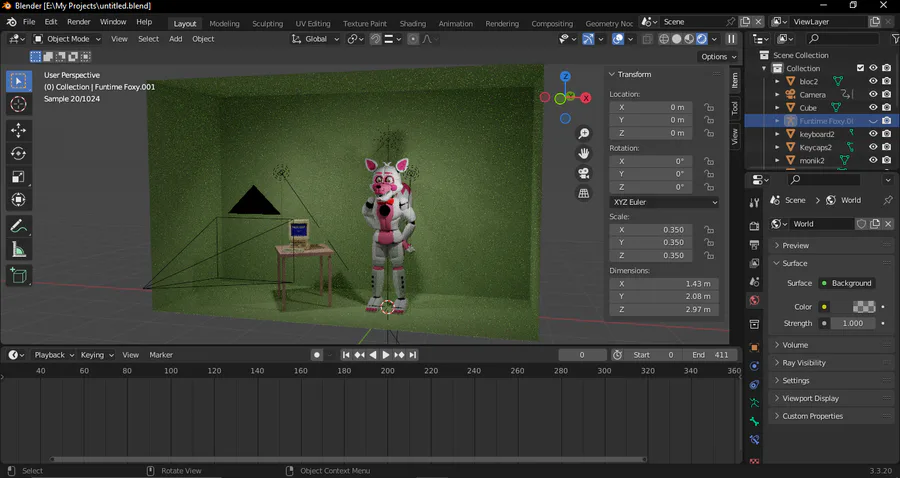
Task: Select the Rotate tool
Action: pos(18,154)
